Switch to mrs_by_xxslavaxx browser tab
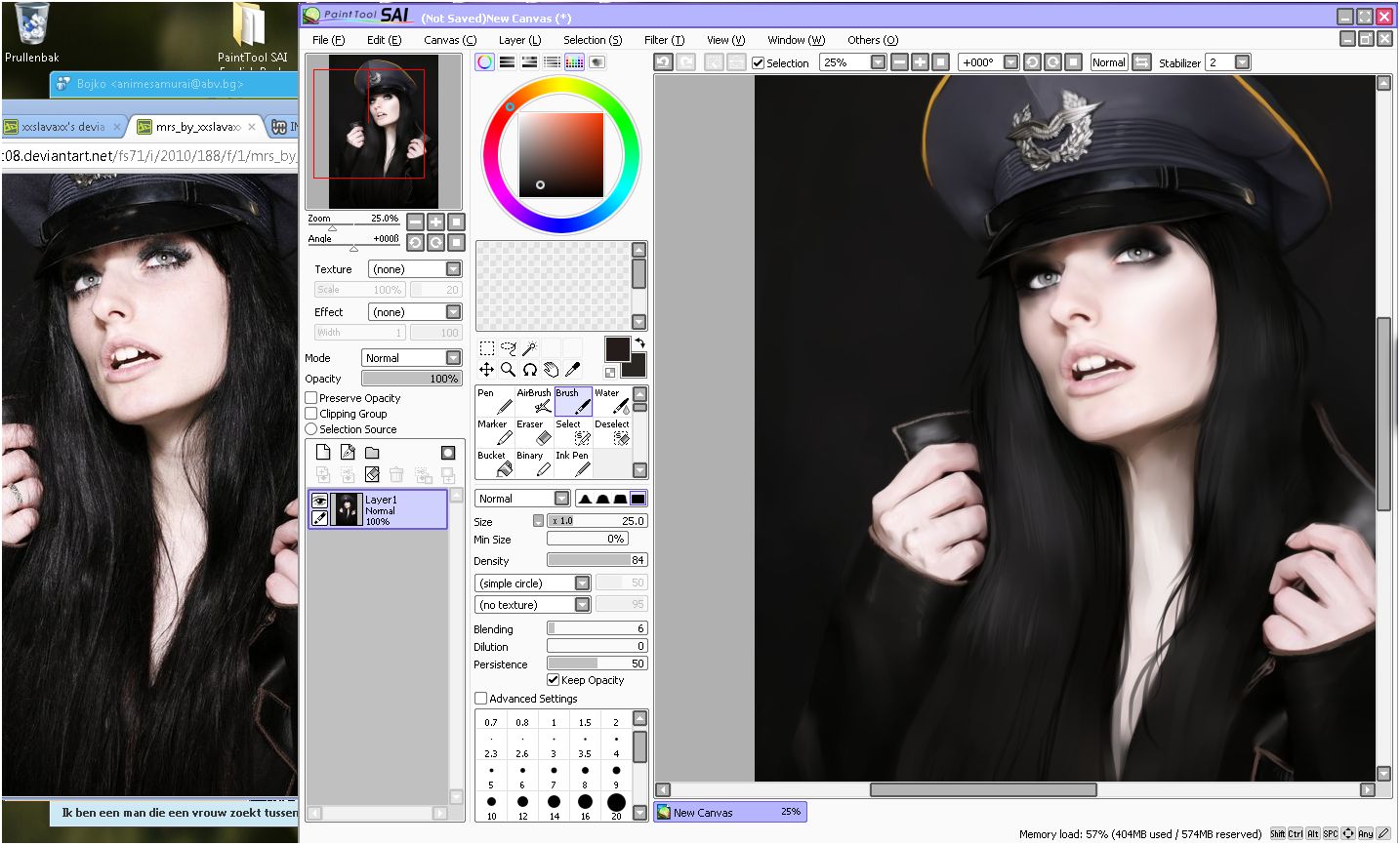Viewport: 1400px width, 845px height. pyautogui.click(x=196, y=127)
